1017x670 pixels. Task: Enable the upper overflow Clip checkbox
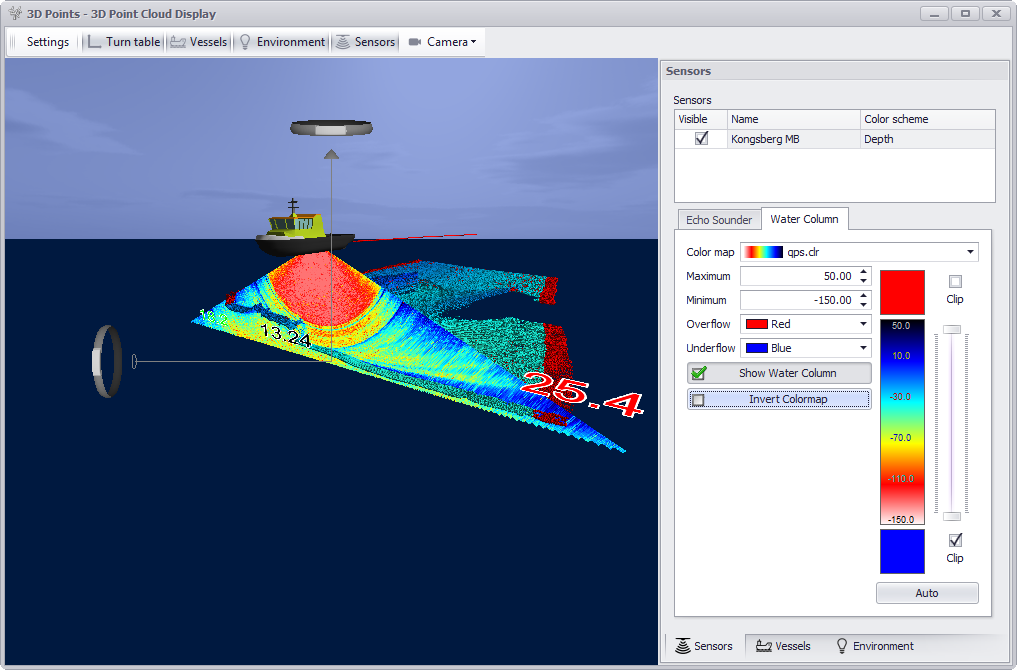[x=955, y=282]
